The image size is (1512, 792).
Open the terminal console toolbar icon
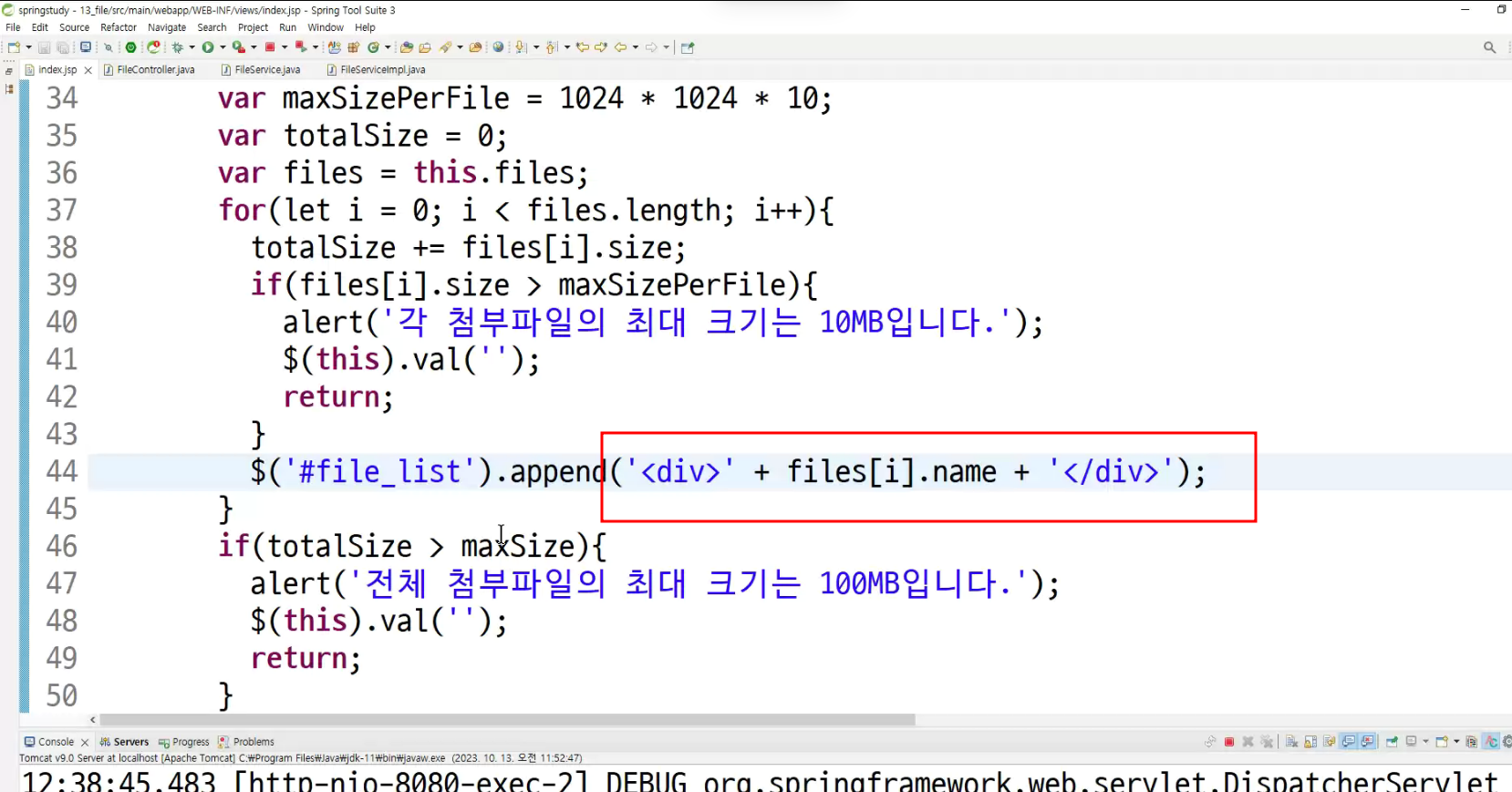(x=86, y=47)
